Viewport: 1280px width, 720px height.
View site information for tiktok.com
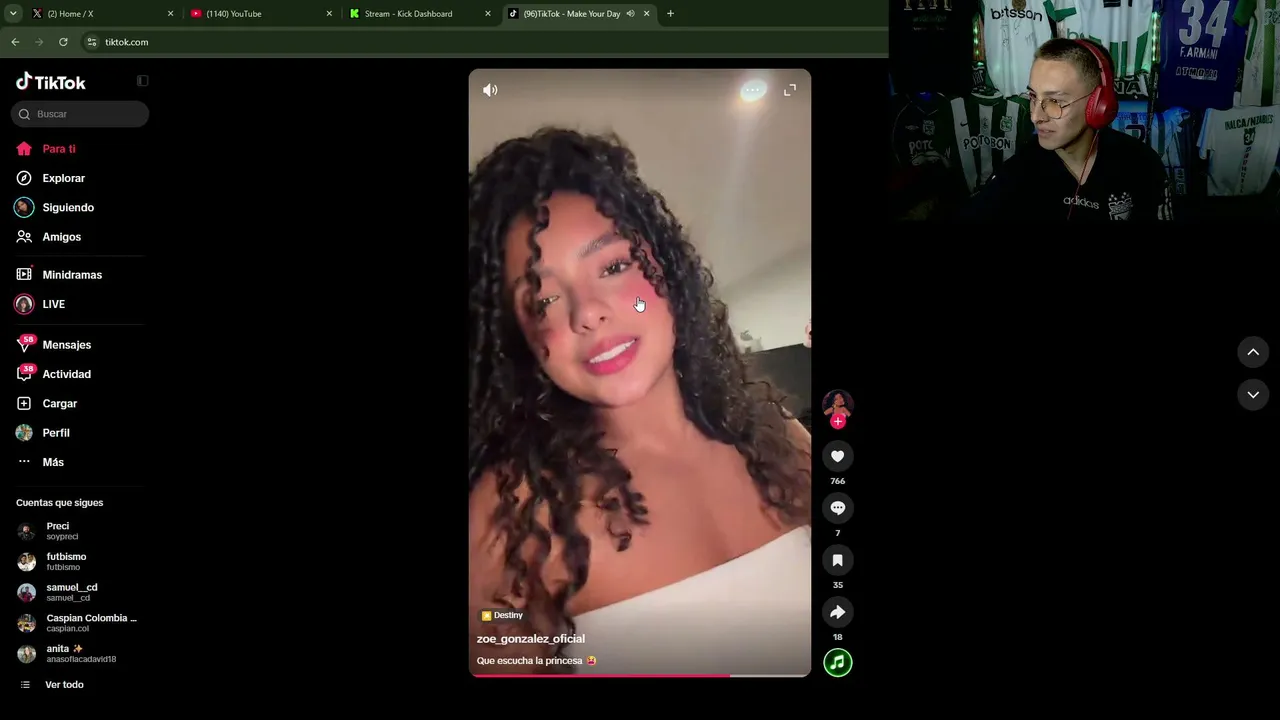[92, 42]
